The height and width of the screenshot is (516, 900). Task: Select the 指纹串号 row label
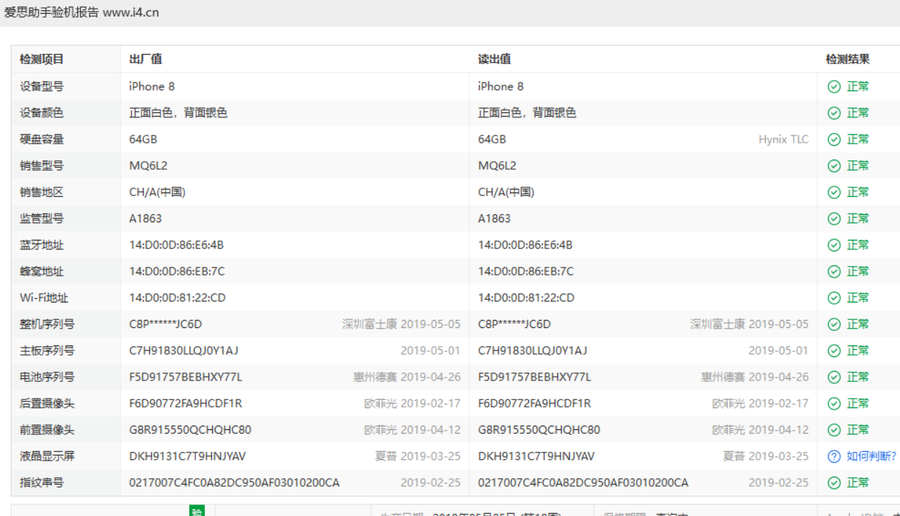point(42,483)
